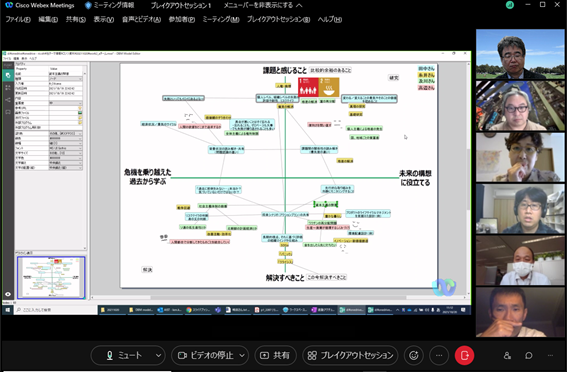Image resolution: width=567 pixels, height=372 pixels.
Task: Click the Windows Start button in shared taskbar
Action: pyautogui.click(x=7, y=310)
